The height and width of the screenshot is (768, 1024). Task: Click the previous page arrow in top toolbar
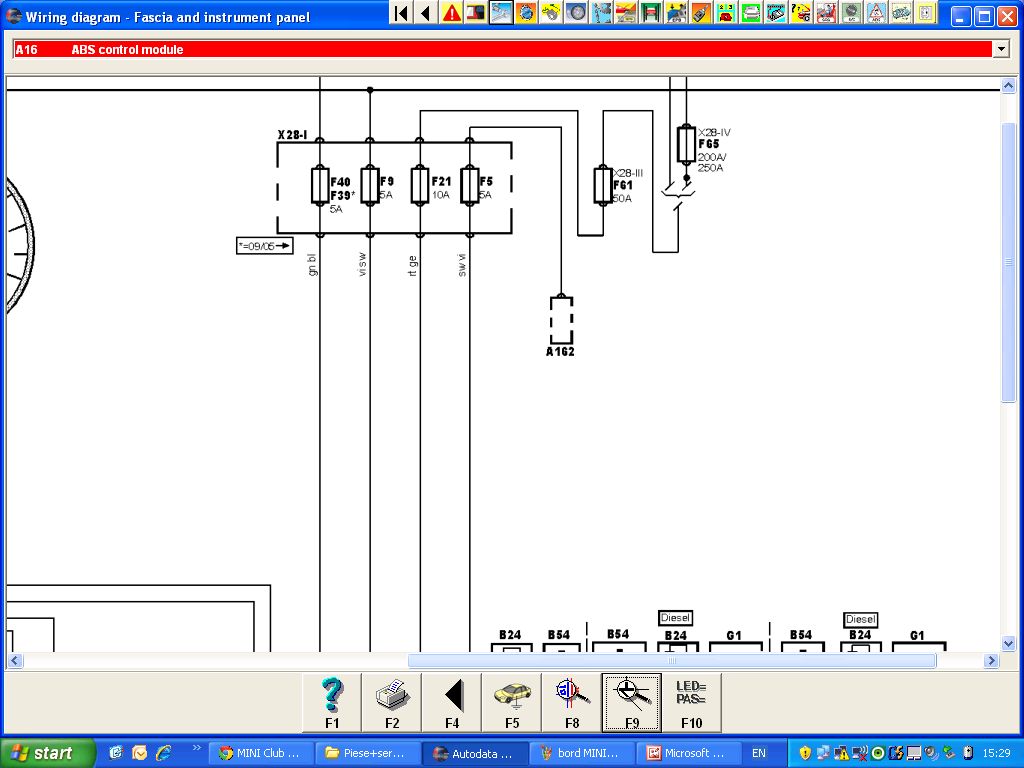pyautogui.click(x=426, y=13)
